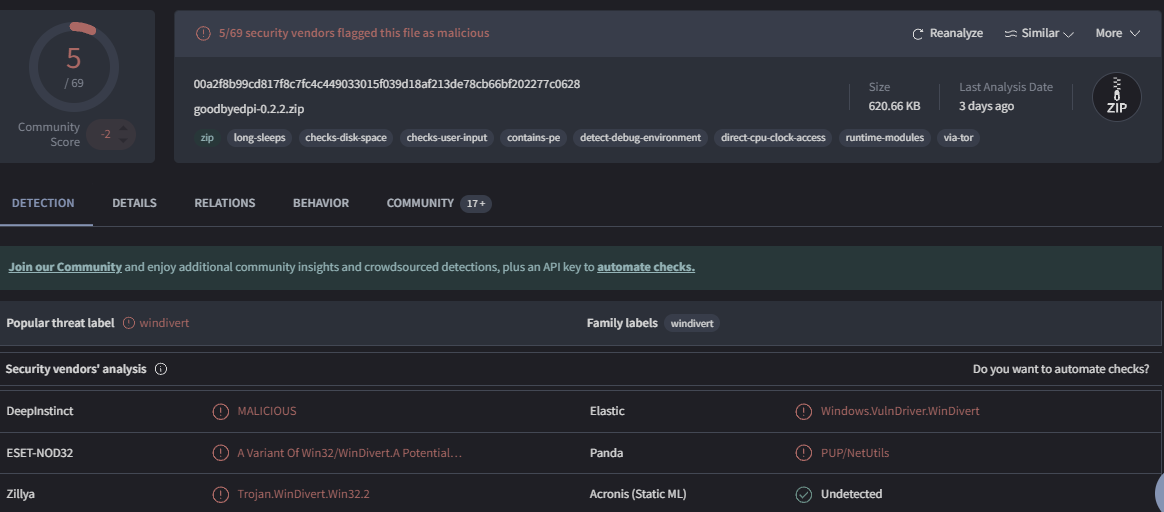This screenshot has width=1164, height=512.
Task: Expand the More options dropdown
Action: [x=1117, y=33]
